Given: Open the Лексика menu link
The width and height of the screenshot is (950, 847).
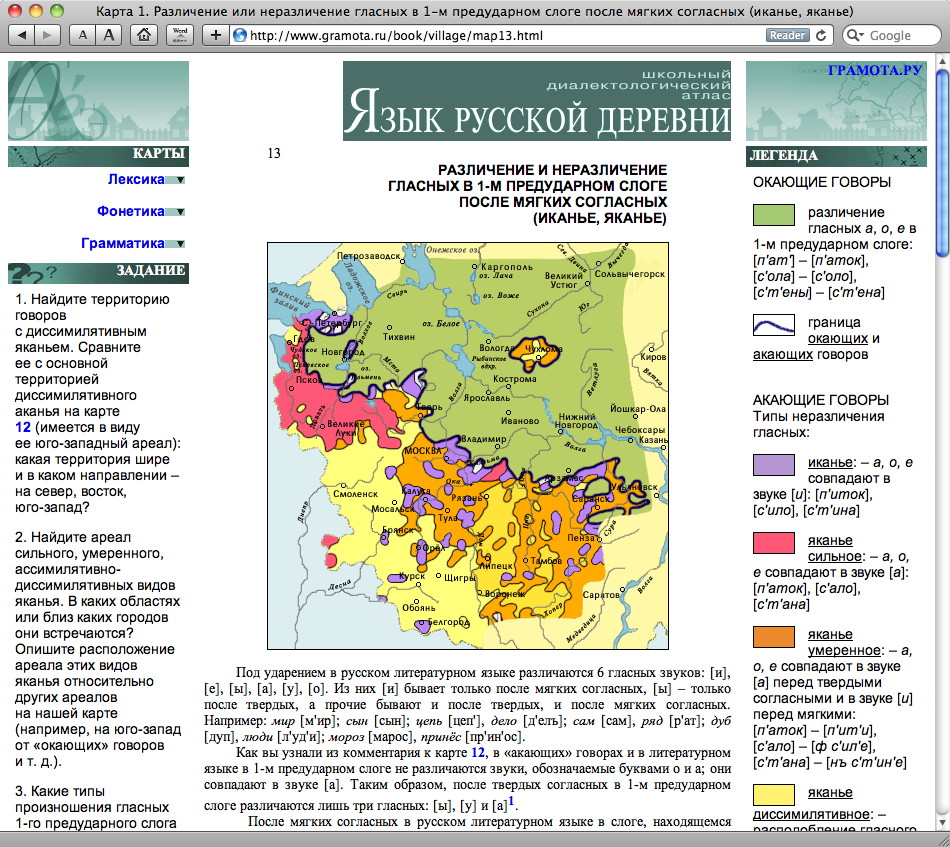Looking at the screenshot, I should point(136,179).
